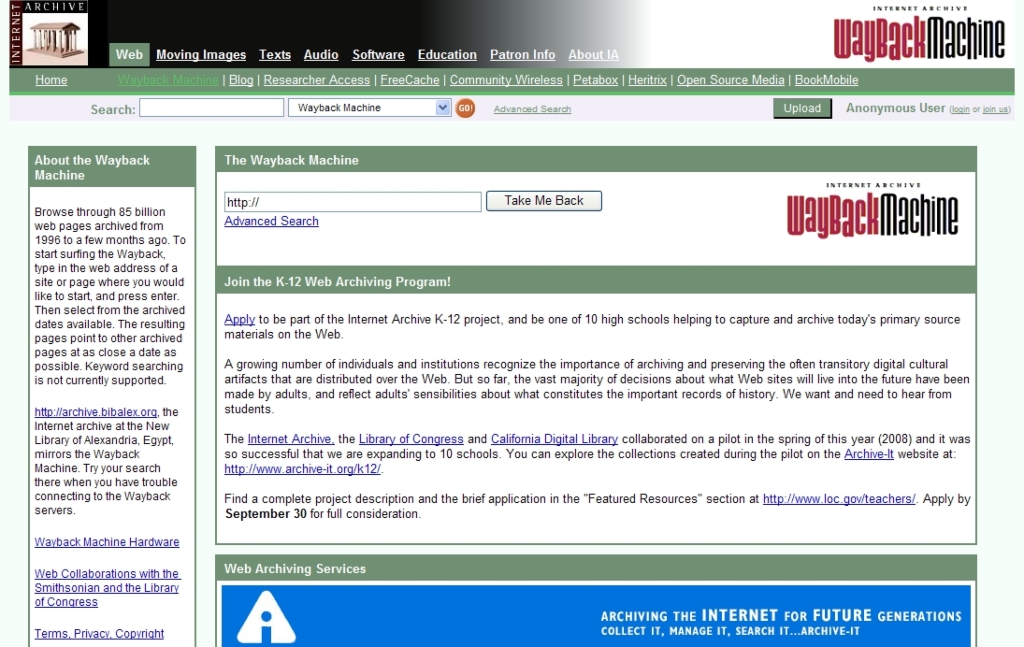Click the top Search text field
The width and height of the screenshot is (1024, 647).
[212, 108]
